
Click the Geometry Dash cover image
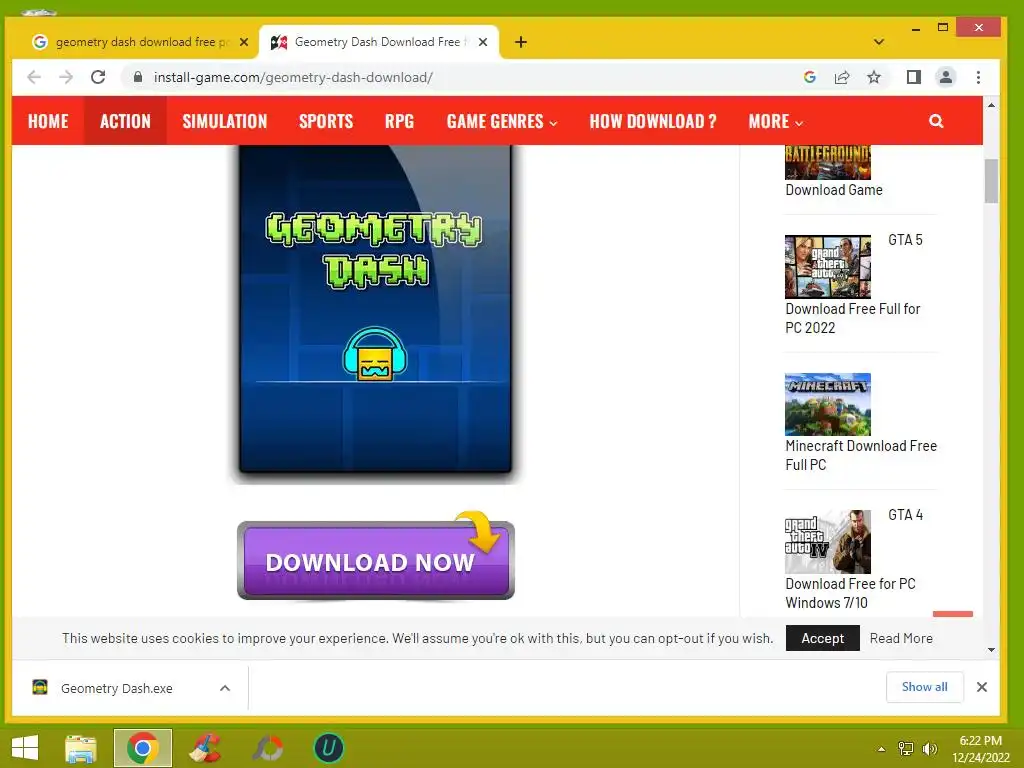click(x=375, y=308)
